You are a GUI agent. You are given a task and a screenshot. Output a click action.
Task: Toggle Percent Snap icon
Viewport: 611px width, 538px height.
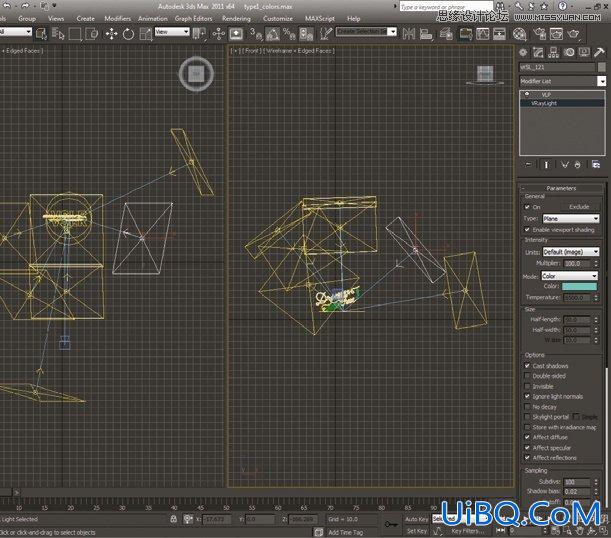[289, 34]
